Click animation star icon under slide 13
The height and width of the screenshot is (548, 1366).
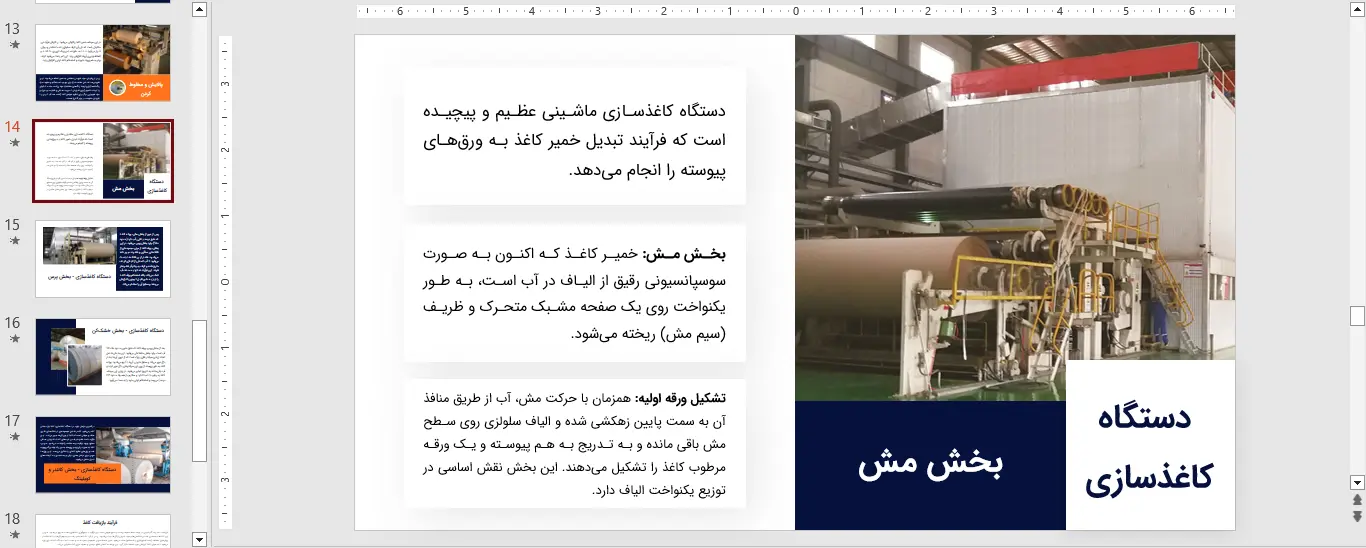click(14, 46)
